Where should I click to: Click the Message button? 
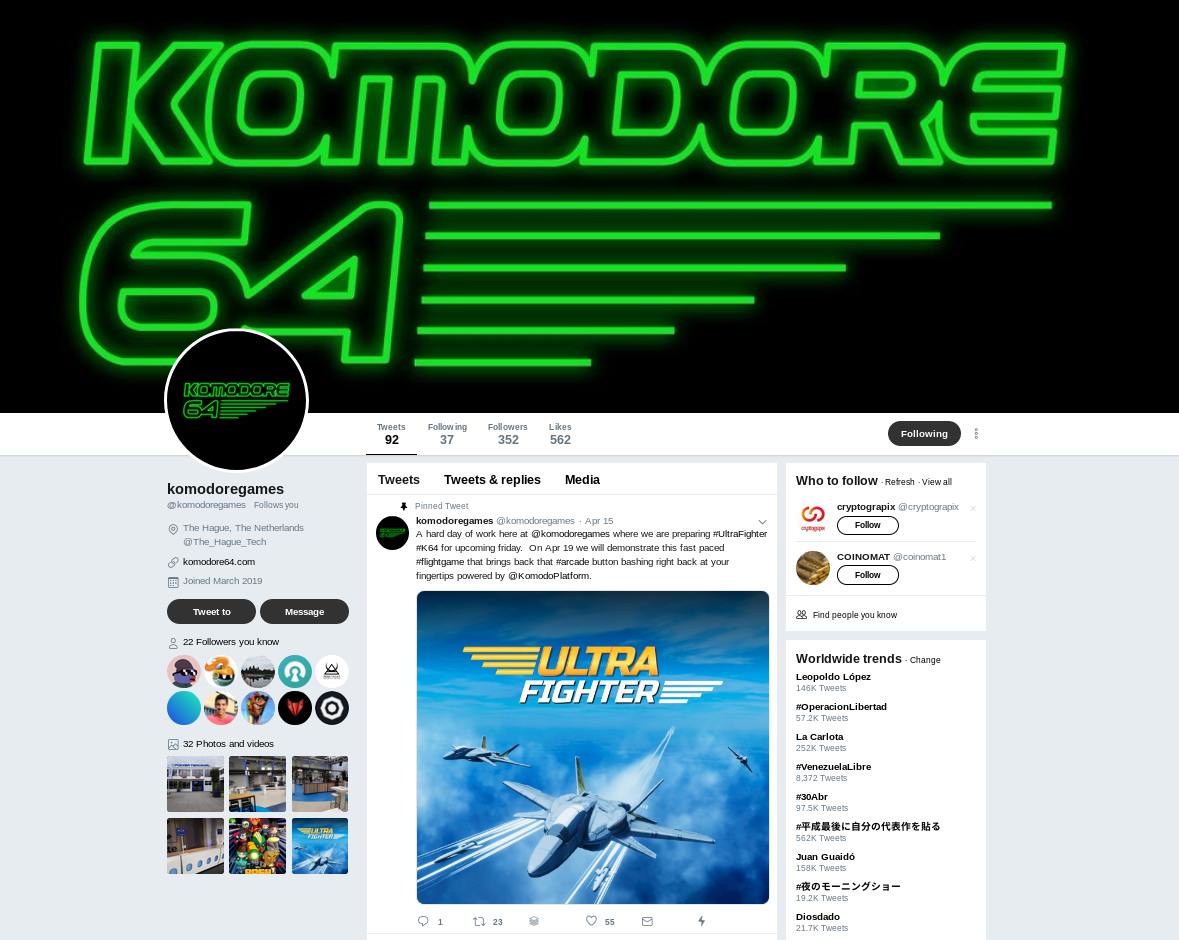point(305,611)
